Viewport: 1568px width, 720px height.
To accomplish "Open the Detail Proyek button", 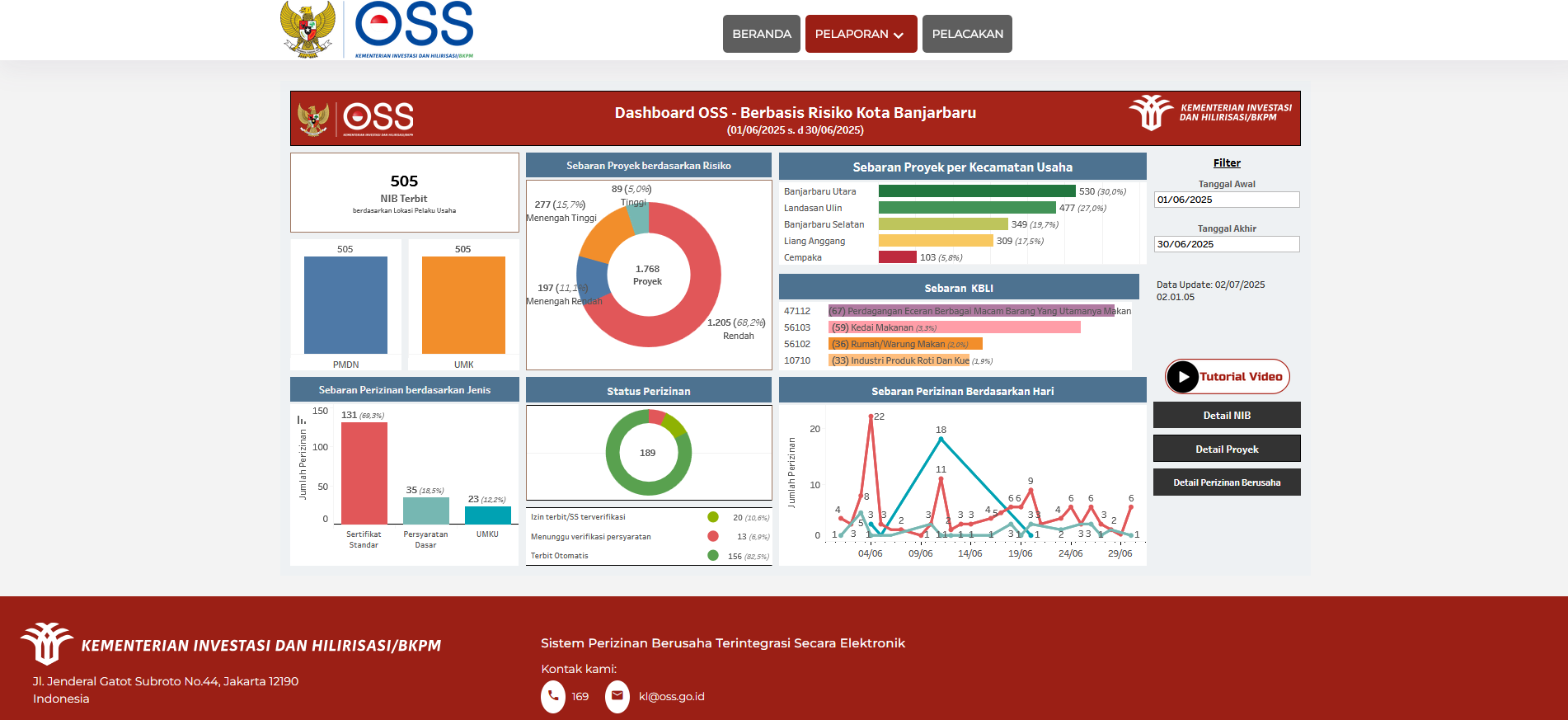I will point(1227,449).
